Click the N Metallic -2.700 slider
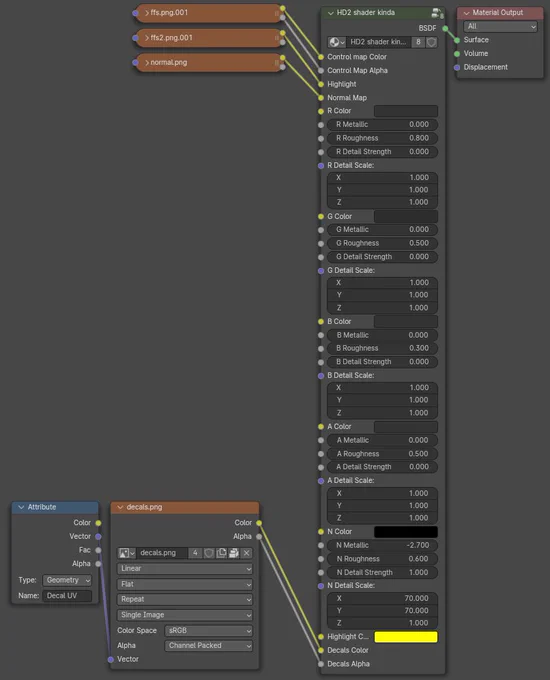This screenshot has height=680, width=550. coord(382,545)
